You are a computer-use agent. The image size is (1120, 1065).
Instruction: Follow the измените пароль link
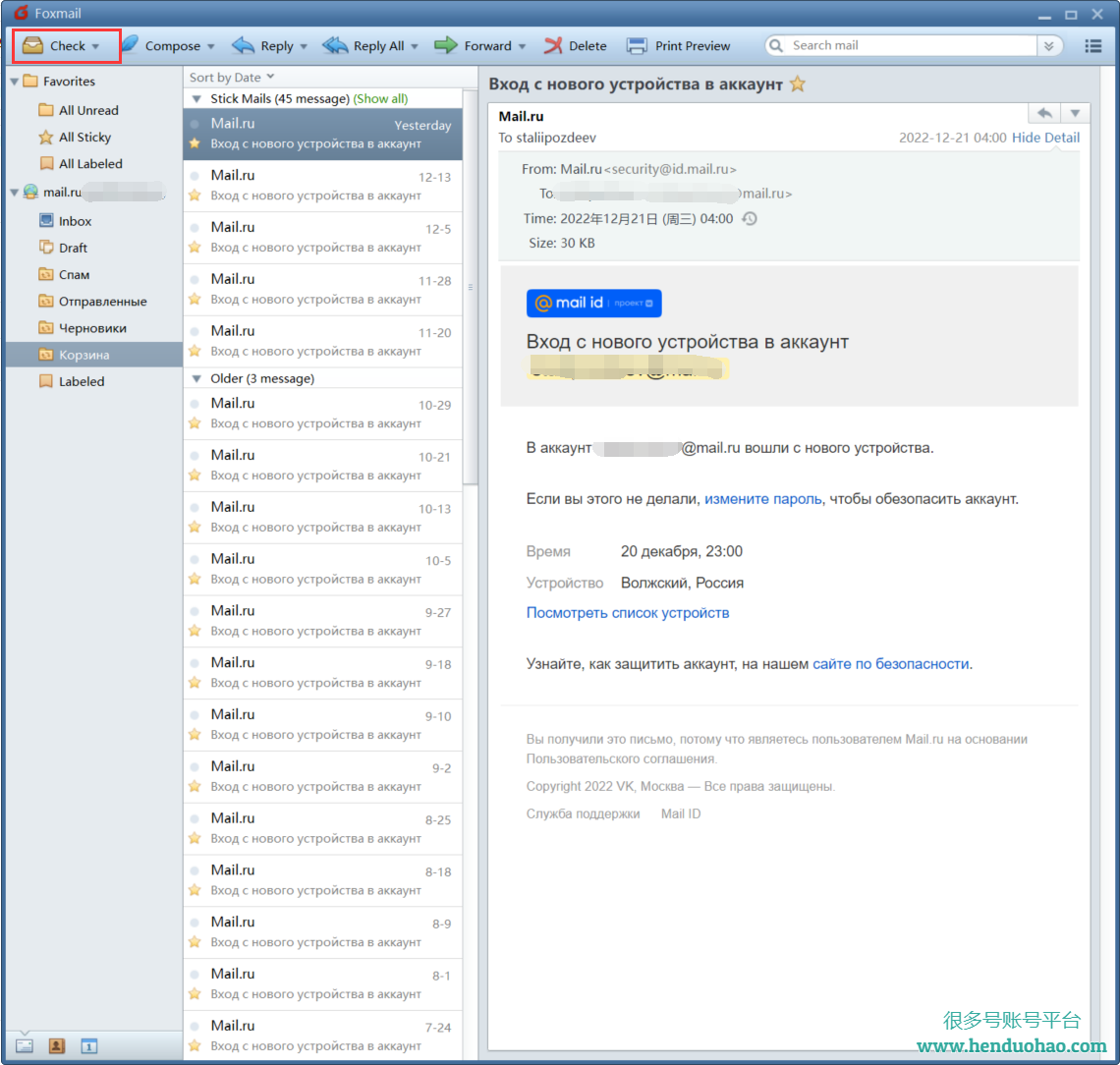coord(762,498)
